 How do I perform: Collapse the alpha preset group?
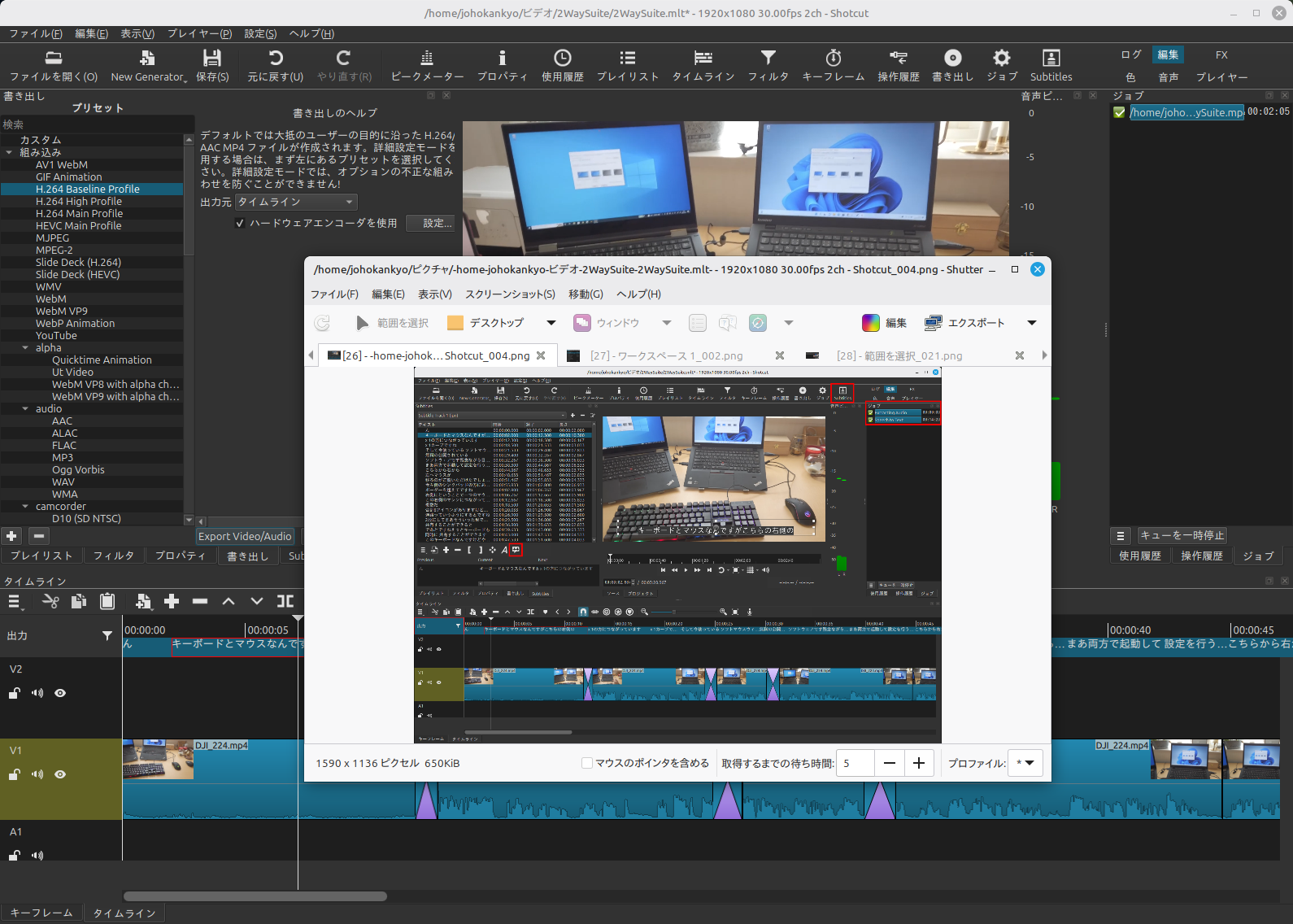coord(25,348)
